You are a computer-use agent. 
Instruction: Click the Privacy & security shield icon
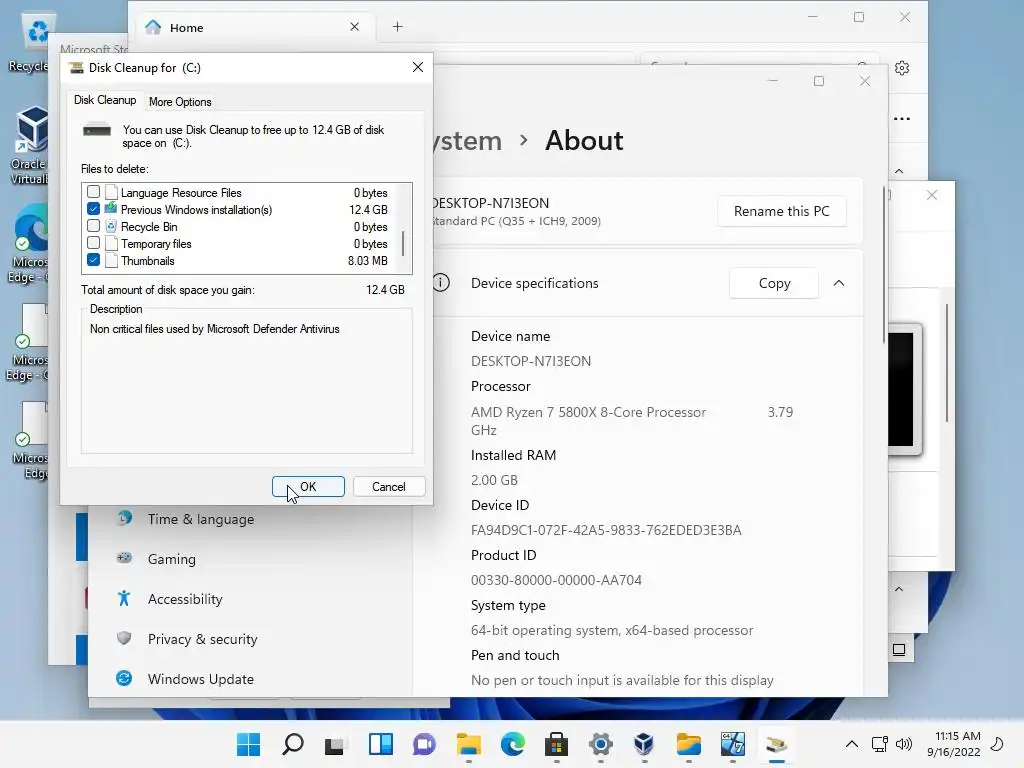pyautogui.click(x=124, y=638)
